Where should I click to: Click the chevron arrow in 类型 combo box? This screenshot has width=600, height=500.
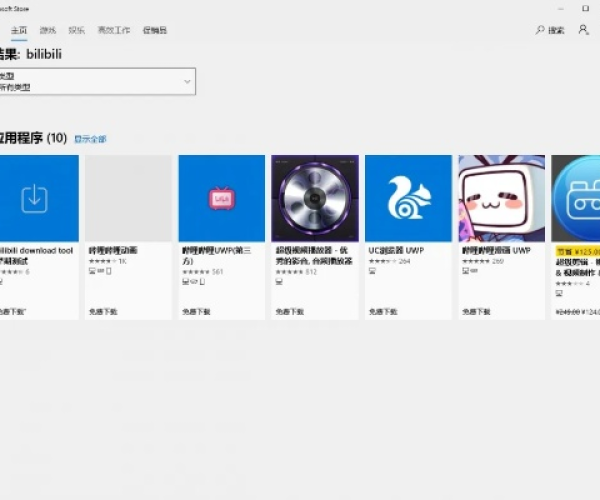(x=187, y=81)
